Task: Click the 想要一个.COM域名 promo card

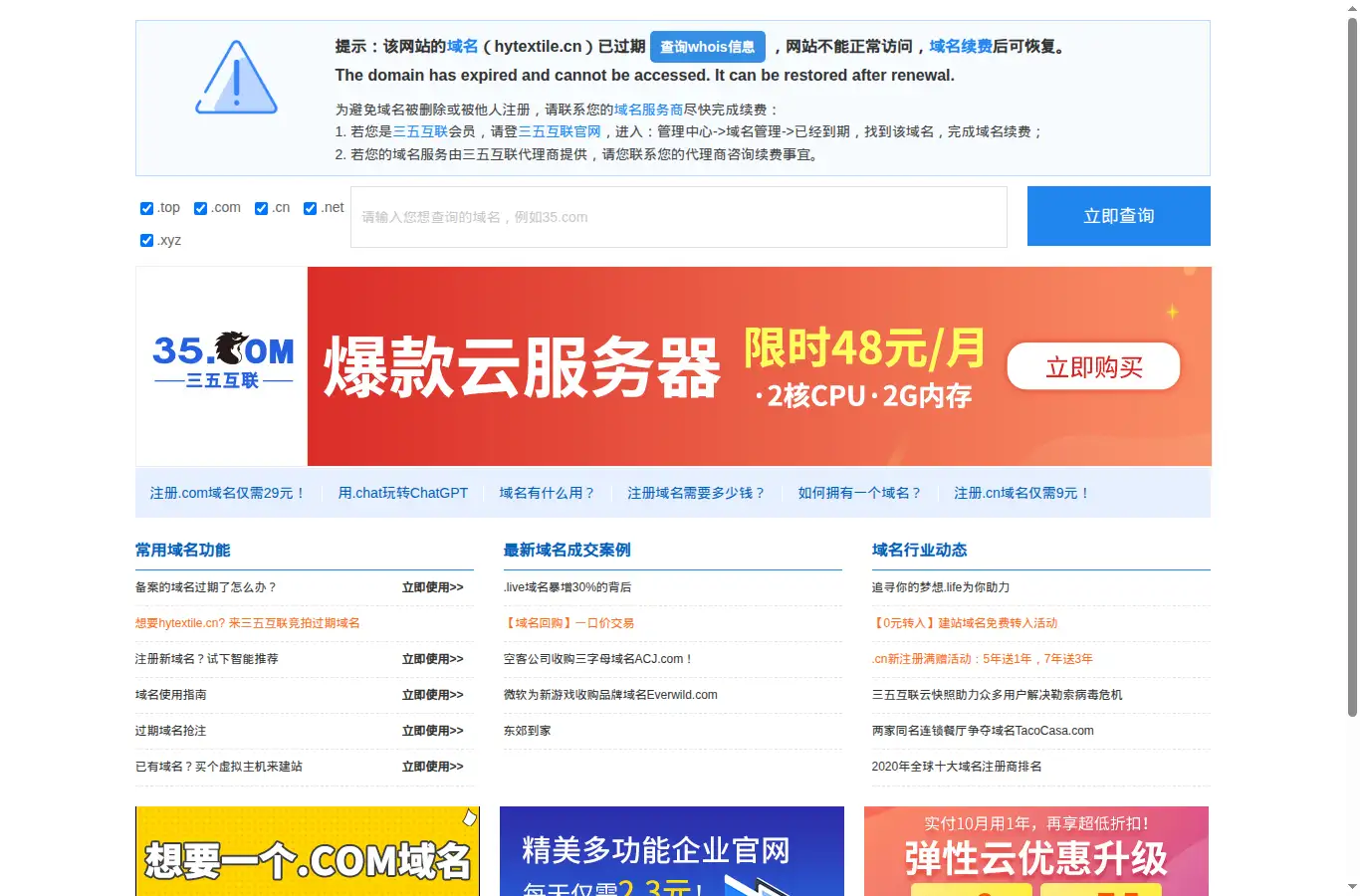Action: tap(308, 851)
